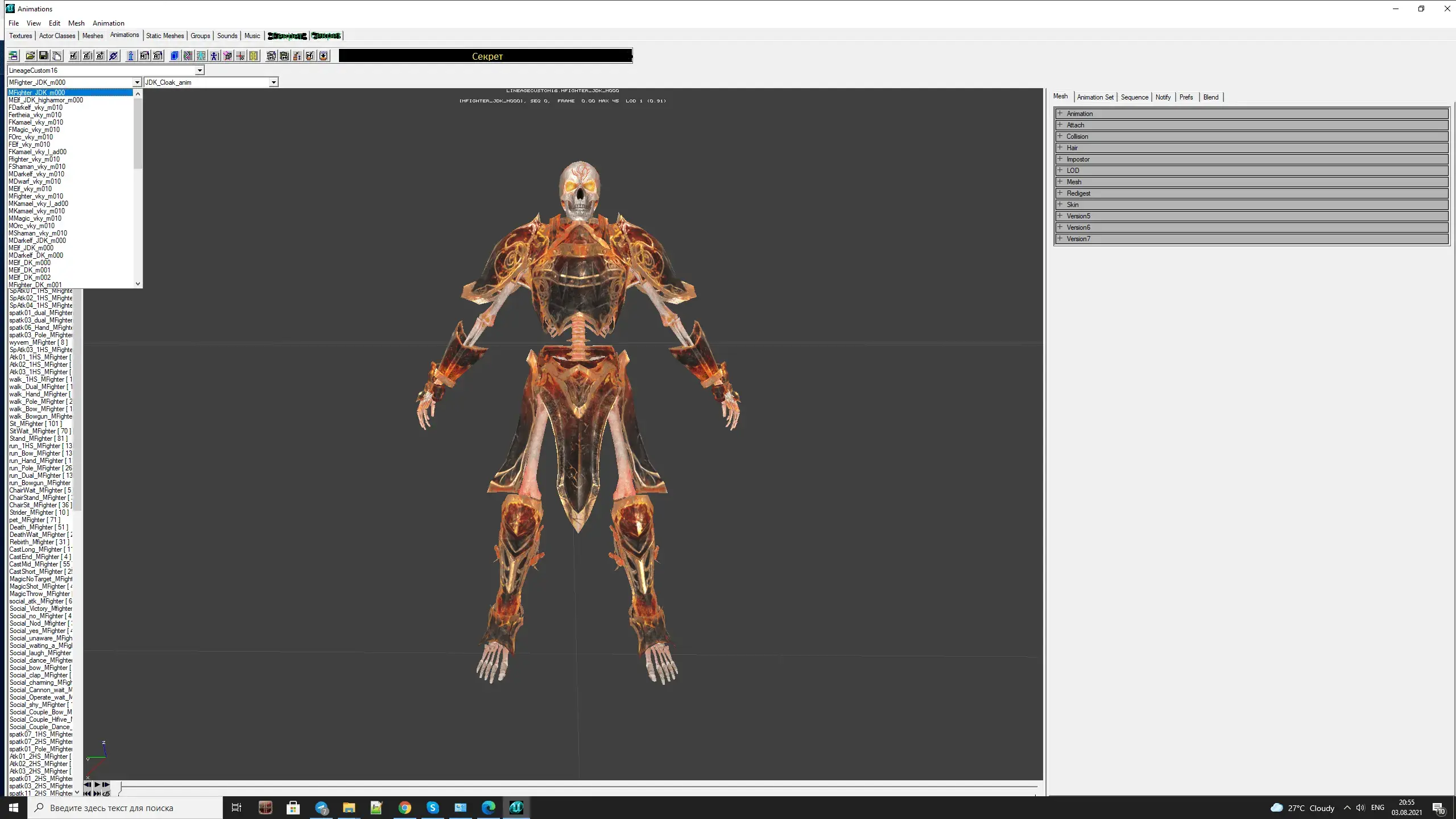Click the Windows search box
The image size is (1456, 819).
tap(125, 808)
